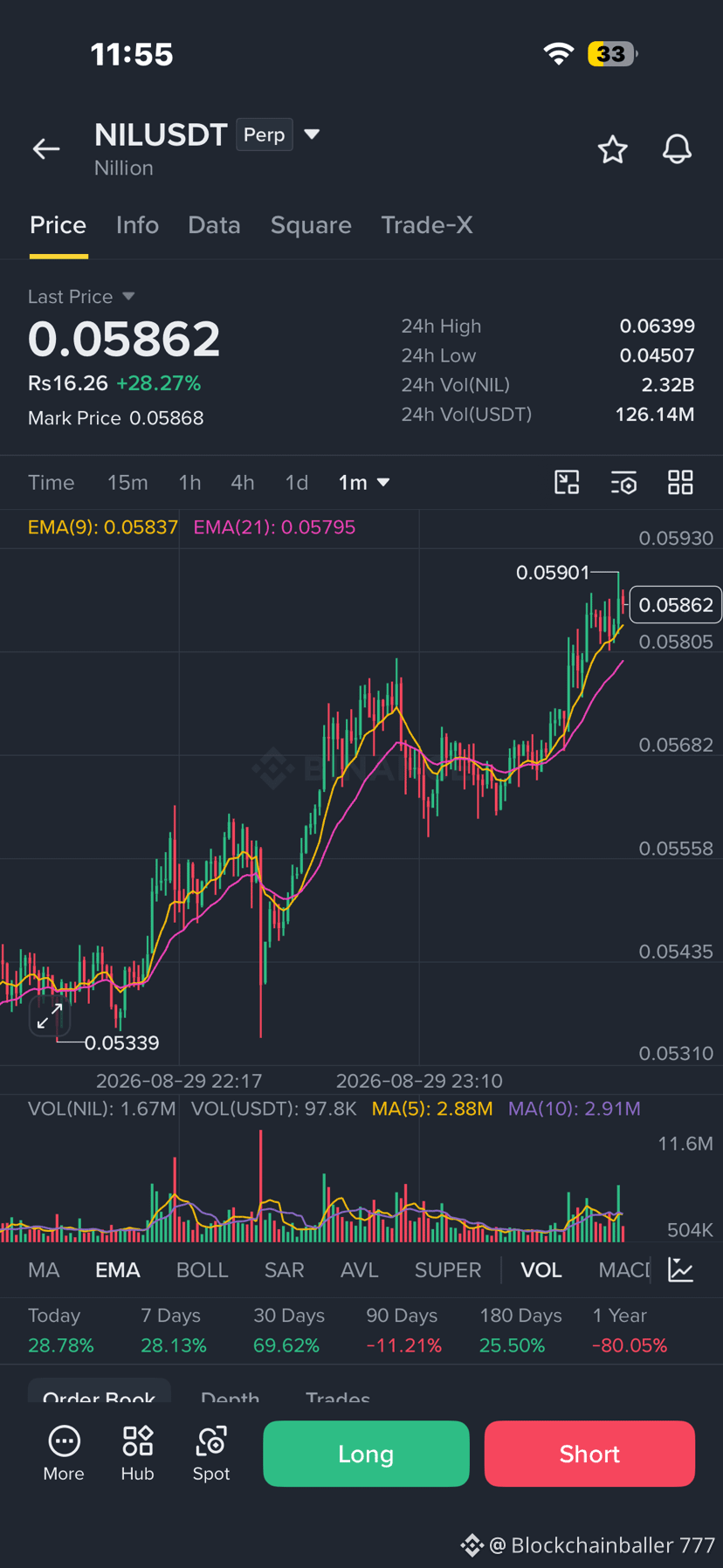723x1568 pixels.
Task: Expand the NILUSDT pair selector arrow
Action: pos(312,134)
